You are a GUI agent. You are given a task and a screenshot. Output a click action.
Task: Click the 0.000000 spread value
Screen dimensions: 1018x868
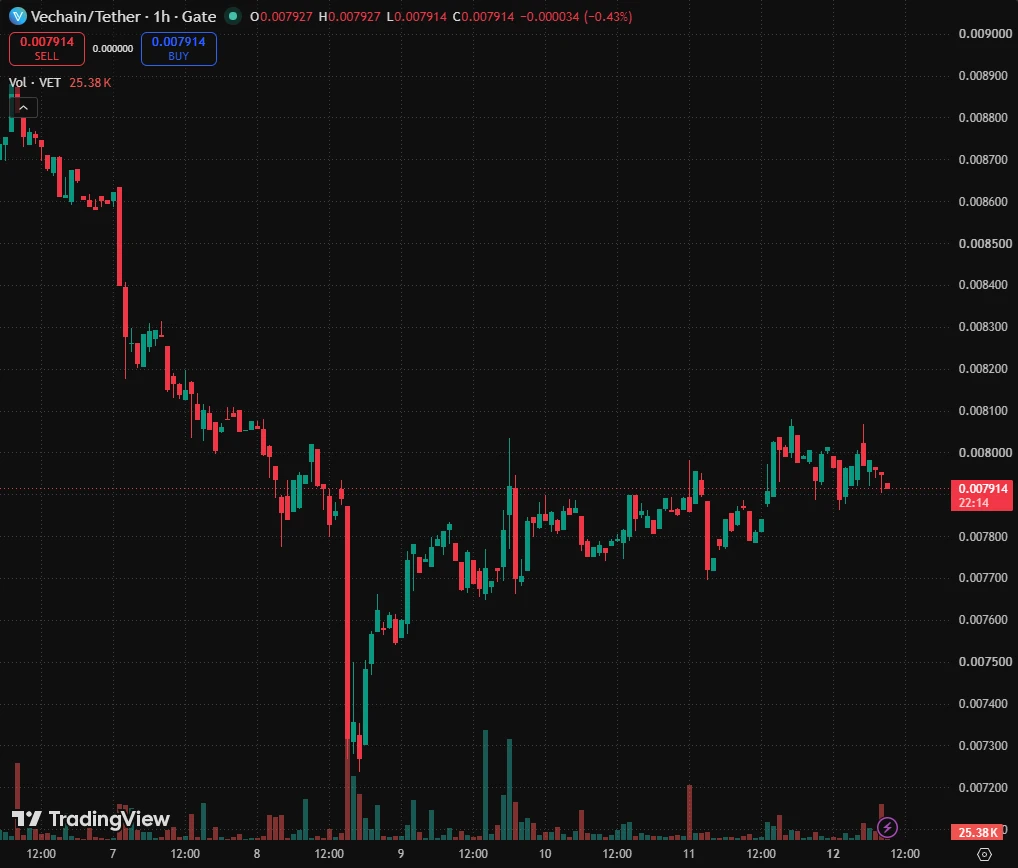112,49
